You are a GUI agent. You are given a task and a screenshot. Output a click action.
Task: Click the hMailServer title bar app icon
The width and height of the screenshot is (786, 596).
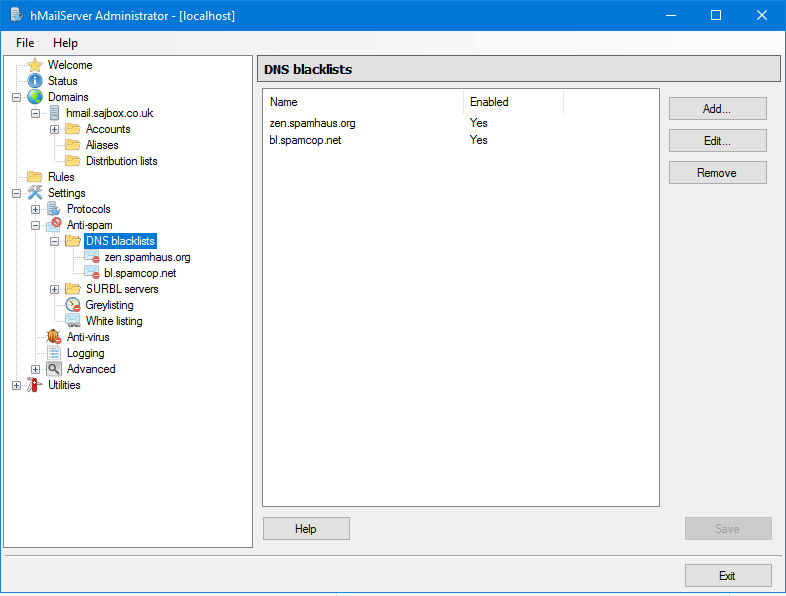17,16
